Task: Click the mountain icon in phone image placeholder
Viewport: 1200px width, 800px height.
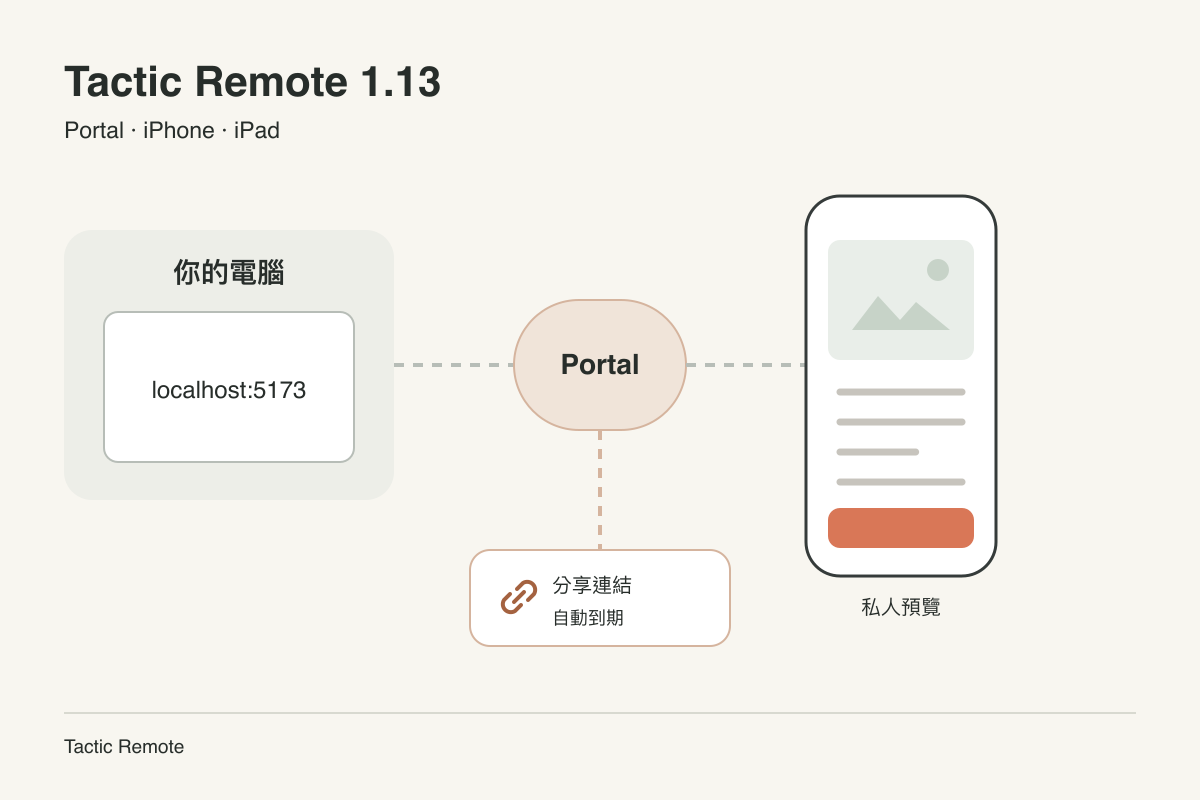Action: 900,313
